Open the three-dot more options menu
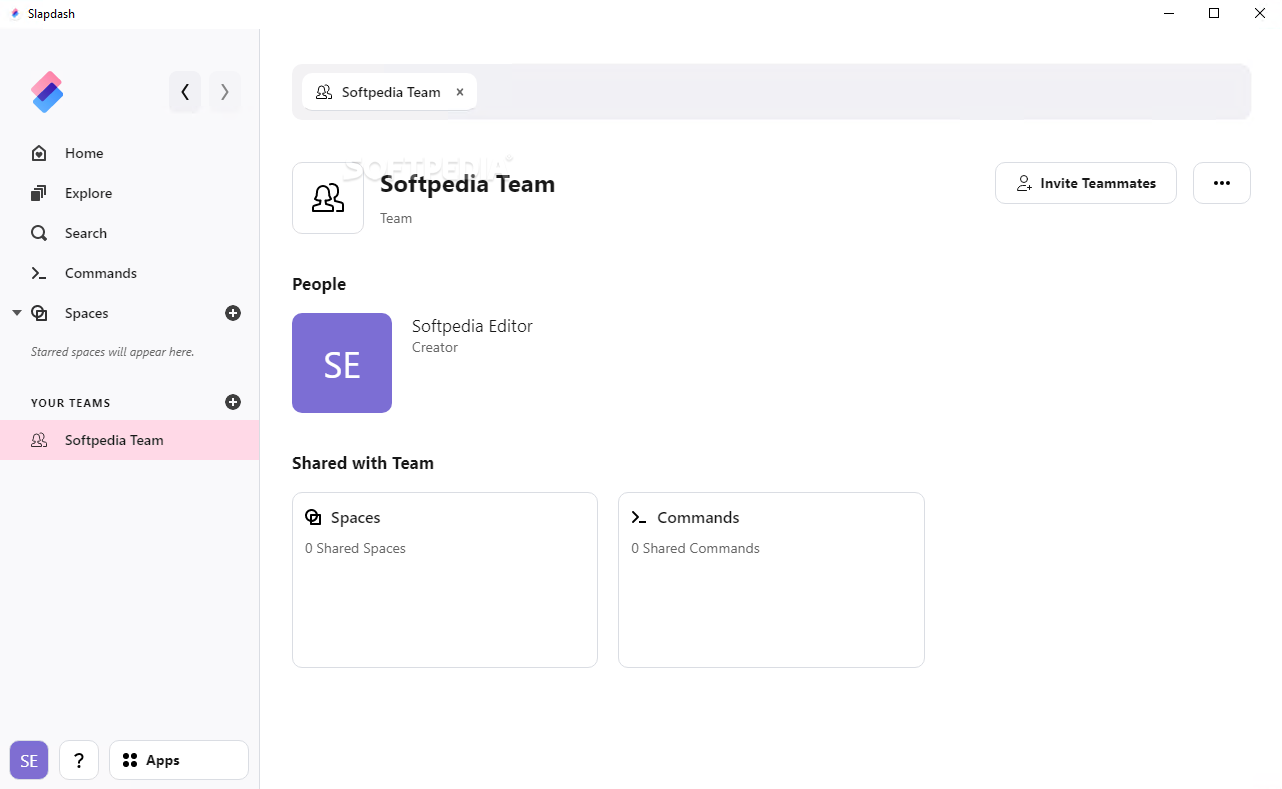The image size is (1282, 789). 1222,183
